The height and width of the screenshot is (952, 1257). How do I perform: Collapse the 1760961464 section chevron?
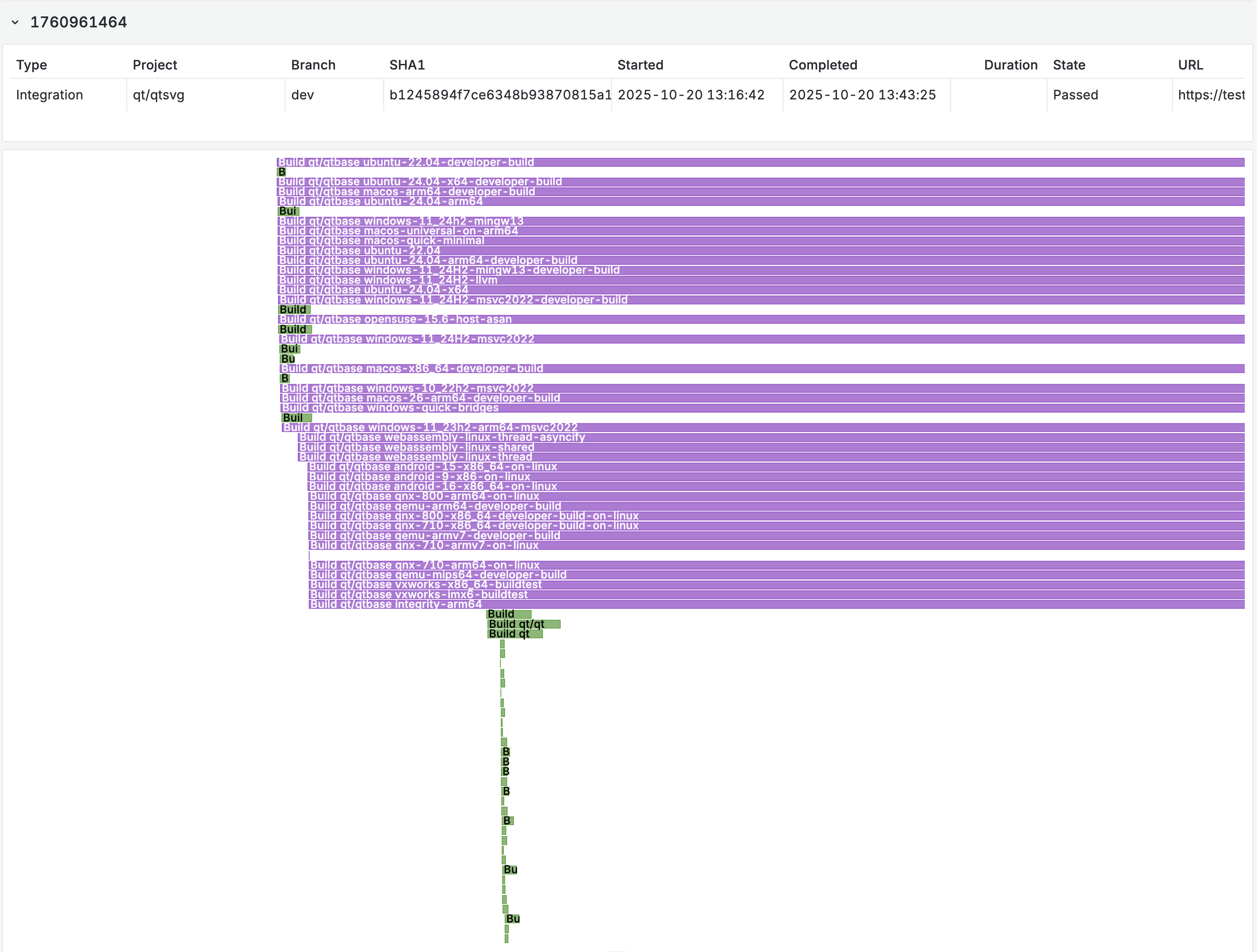15,23
